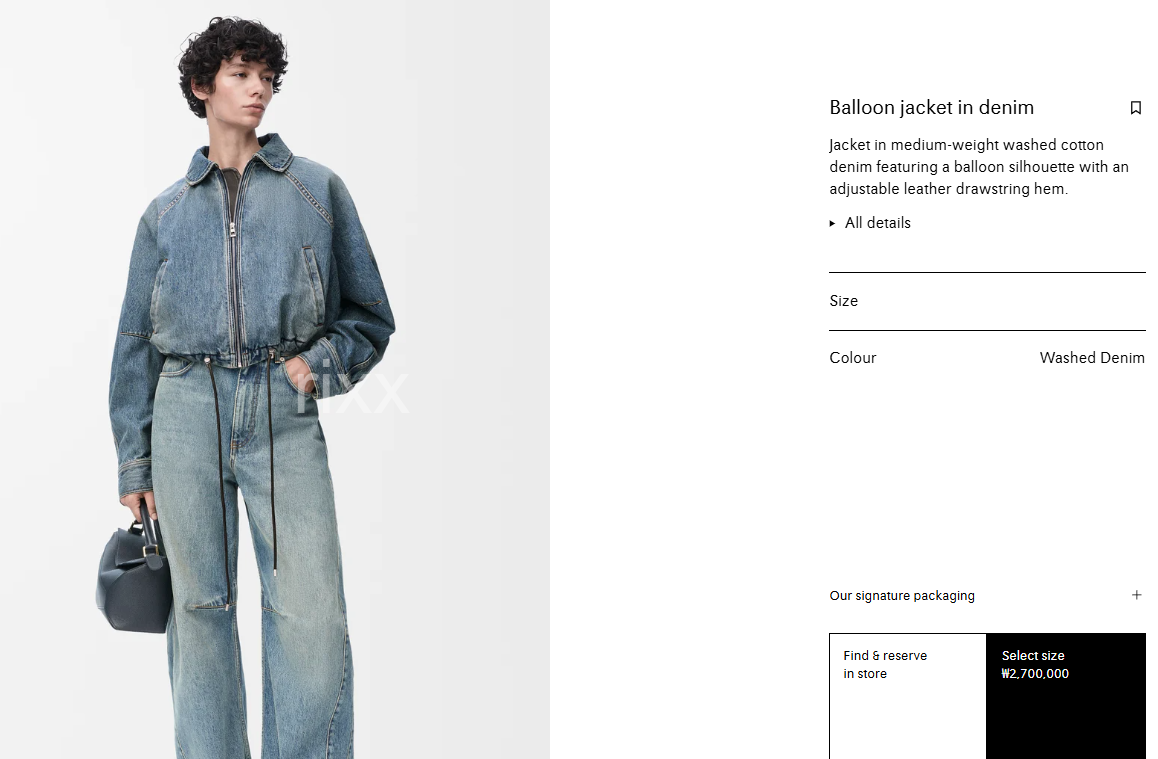The height and width of the screenshot is (759, 1158).
Task: Expand the All details disclosure triangle
Action: click(832, 223)
